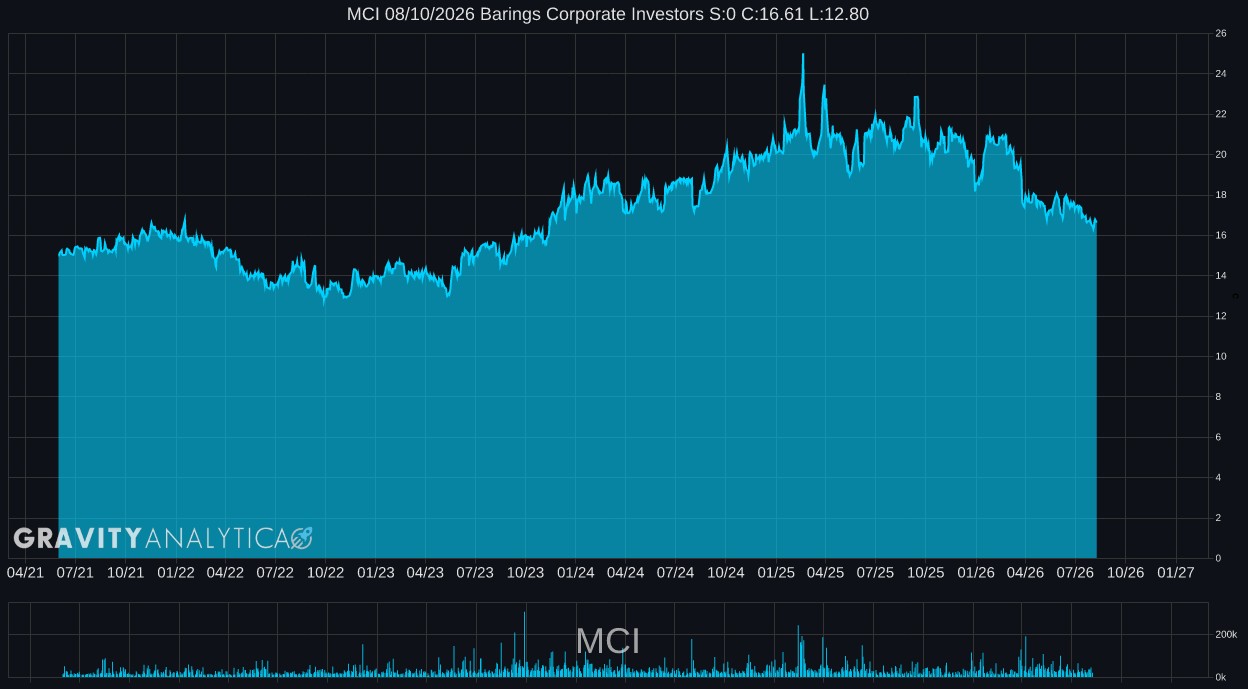The image size is (1248, 689).
Task: Click the 200k volume axis label
Action: [x=1226, y=635]
